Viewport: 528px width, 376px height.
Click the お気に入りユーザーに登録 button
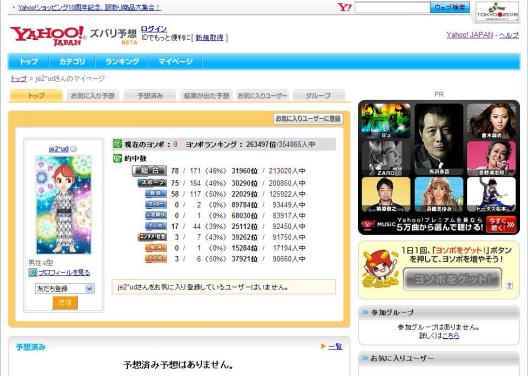click(308, 118)
